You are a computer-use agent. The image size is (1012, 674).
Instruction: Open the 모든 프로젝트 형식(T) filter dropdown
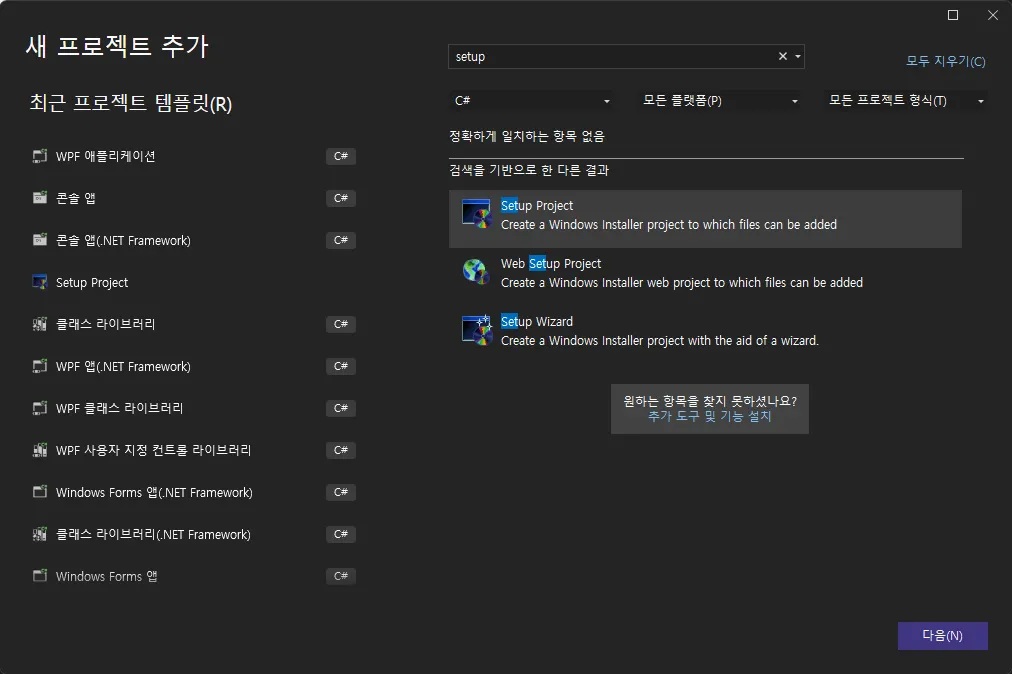pyautogui.click(x=906, y=101)
